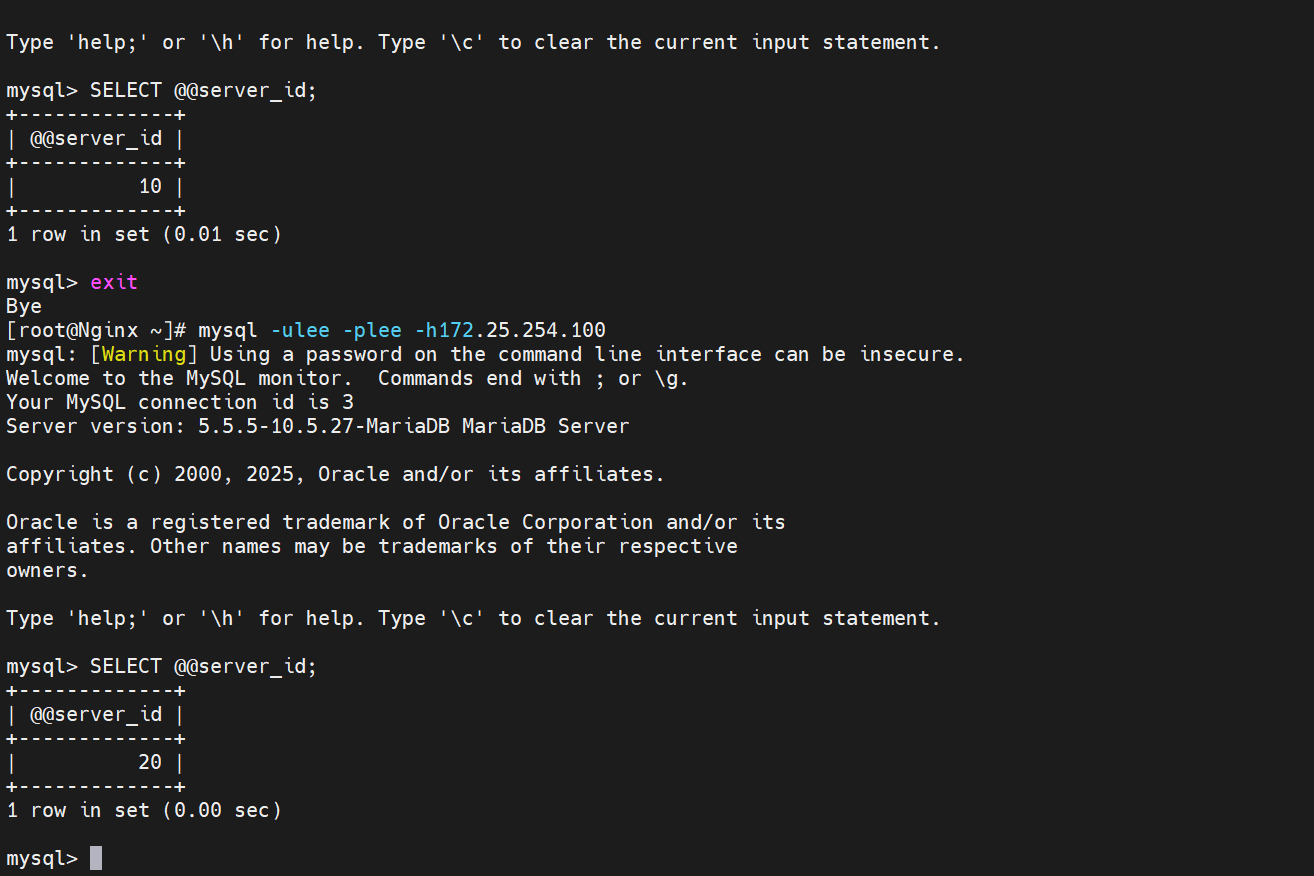This screenshot has width=1314, height=876.
Task: Click the blinking cursor at the mysql prompt
Action: 96,858
